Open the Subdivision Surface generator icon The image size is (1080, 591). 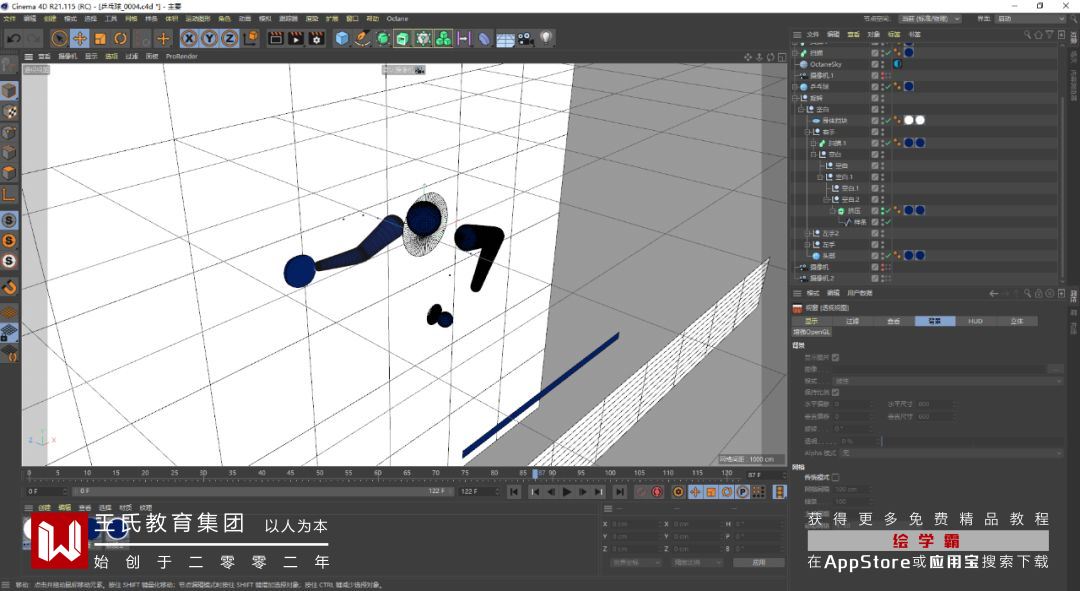(383, 39)
